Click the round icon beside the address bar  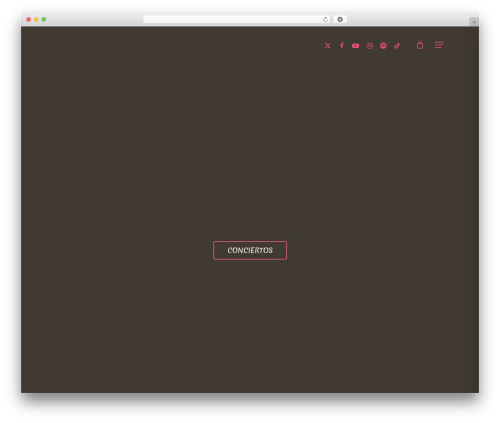340,19
